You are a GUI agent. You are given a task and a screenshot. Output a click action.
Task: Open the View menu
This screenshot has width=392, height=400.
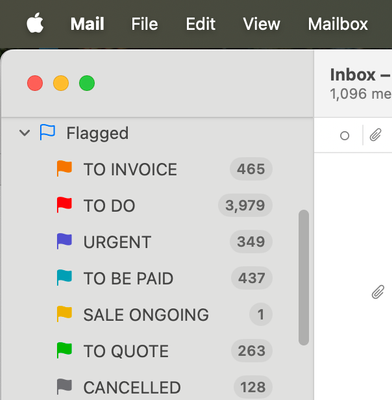click(262, 24)
